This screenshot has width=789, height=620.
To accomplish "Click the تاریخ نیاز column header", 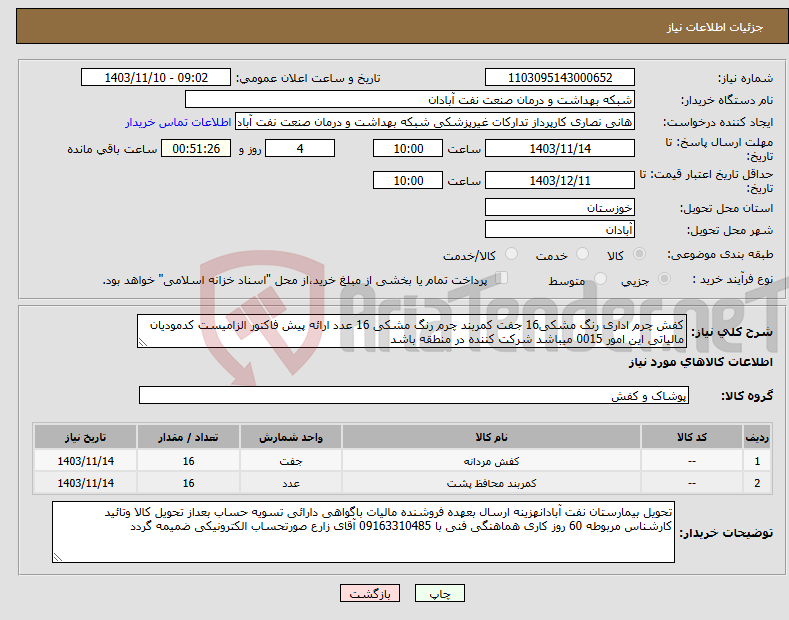I will 86,437.
